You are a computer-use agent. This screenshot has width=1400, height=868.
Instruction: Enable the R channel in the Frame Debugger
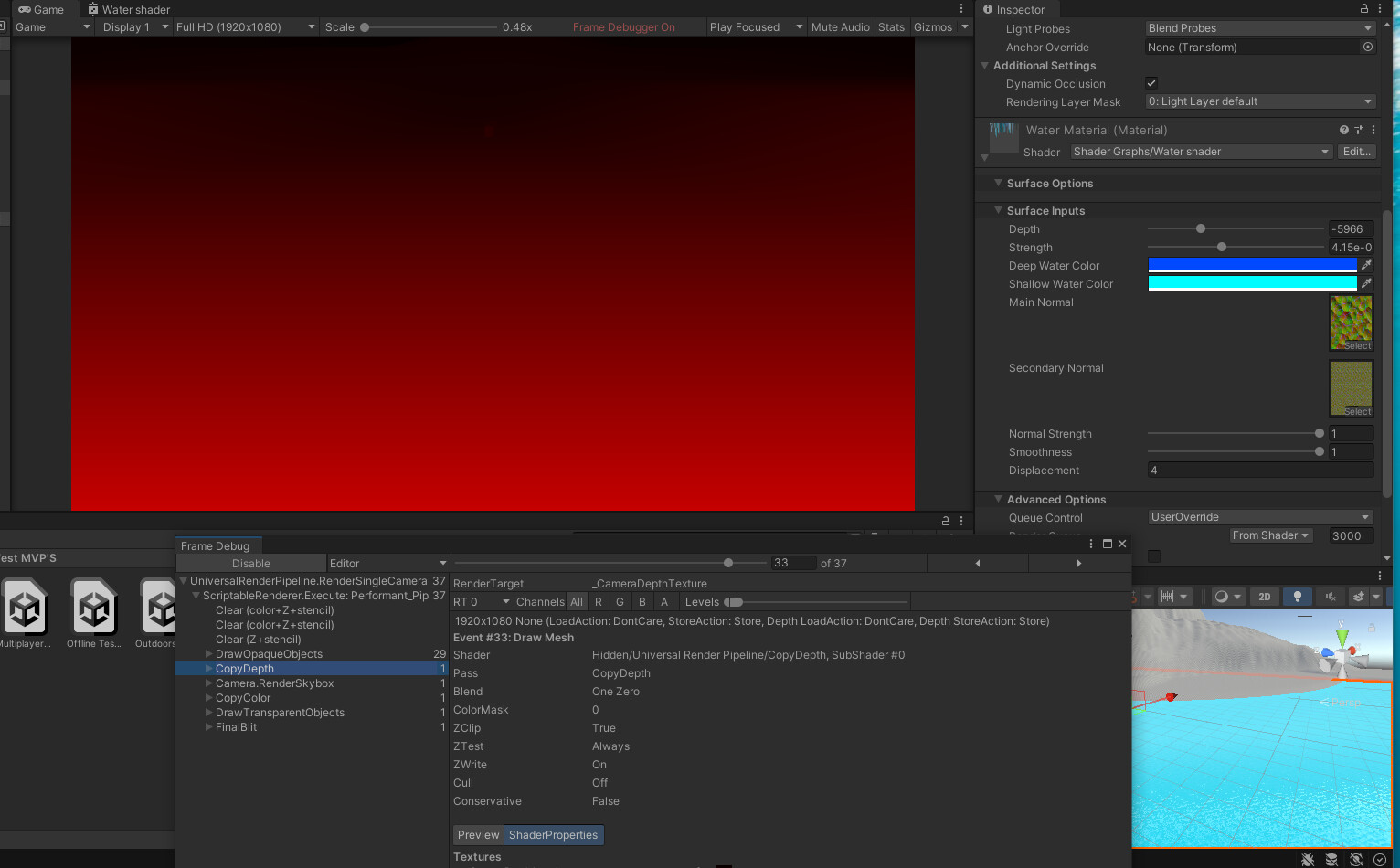click(x=598, y=601)
